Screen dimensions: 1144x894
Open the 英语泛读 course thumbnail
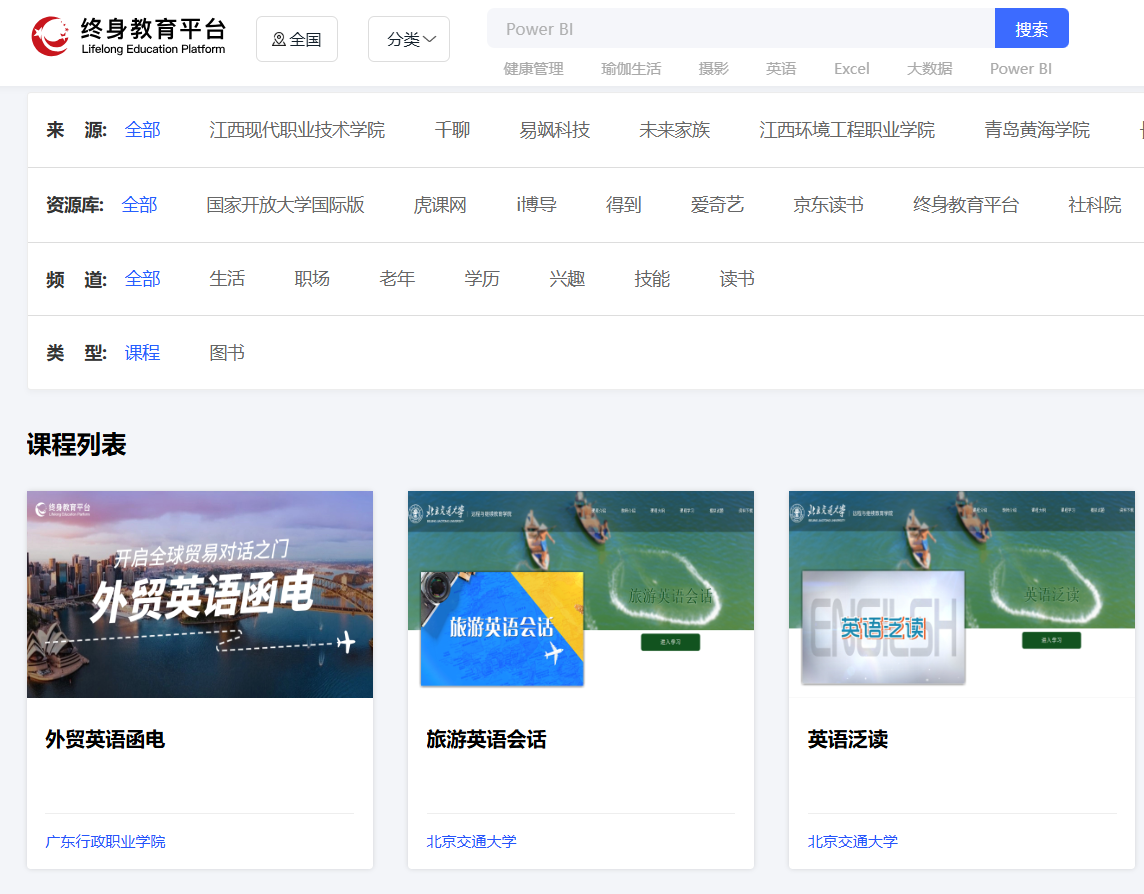point(962,594)
